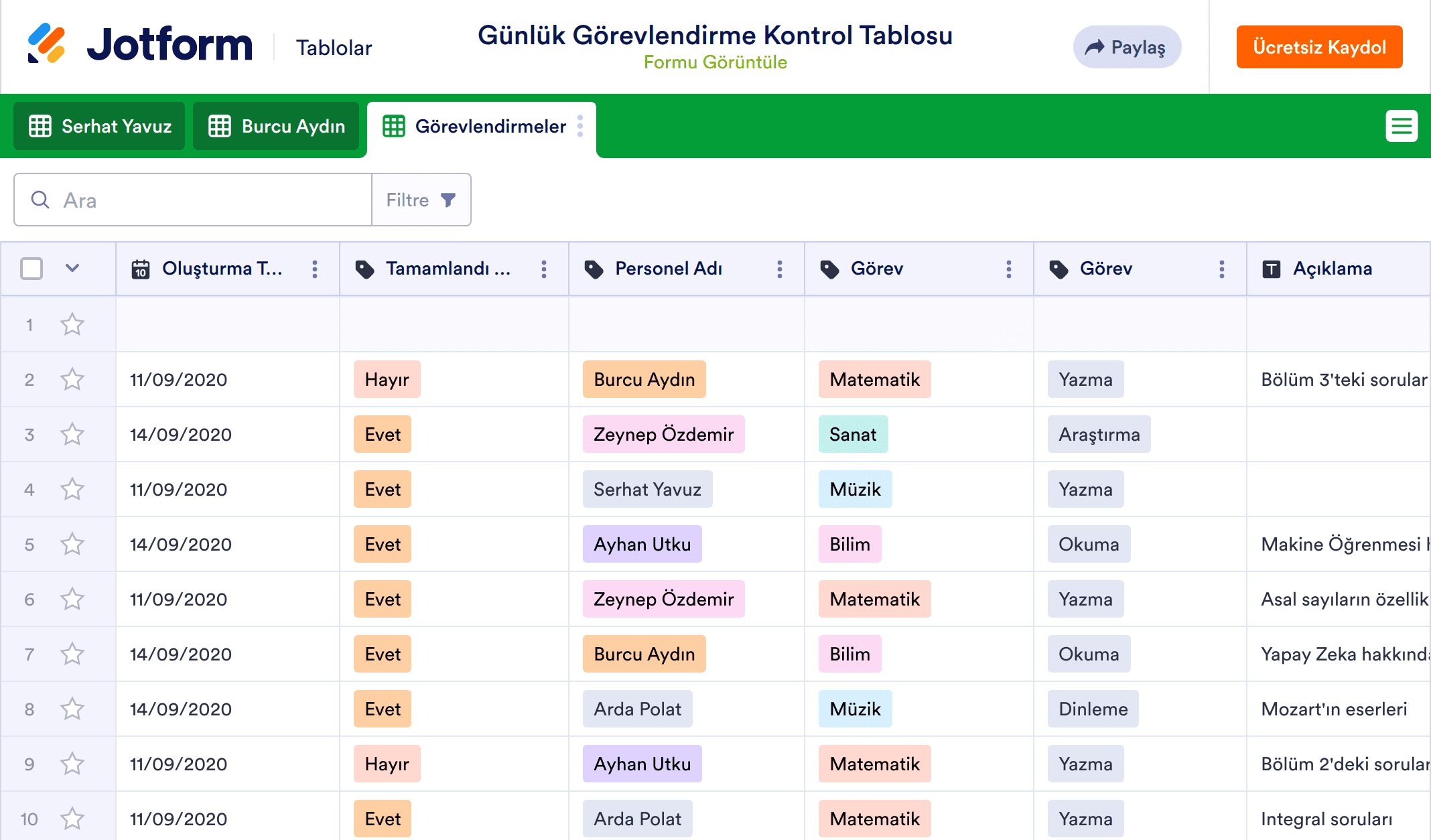Open the hamburger menu in green bar
1431x840 pixels.
[x=1401, y=126]
